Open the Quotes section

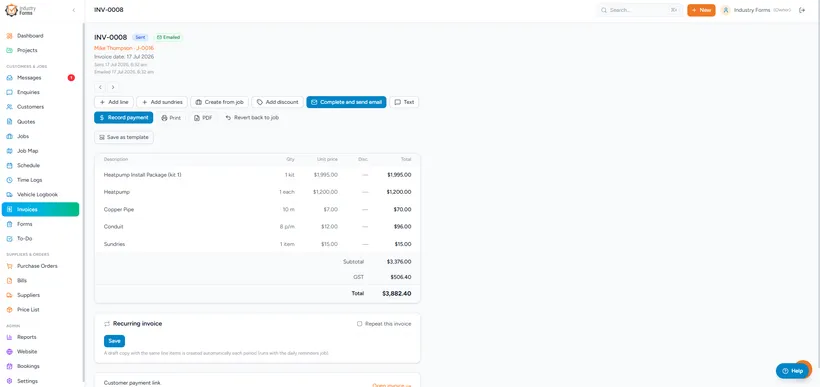click(x=26, y=121)
